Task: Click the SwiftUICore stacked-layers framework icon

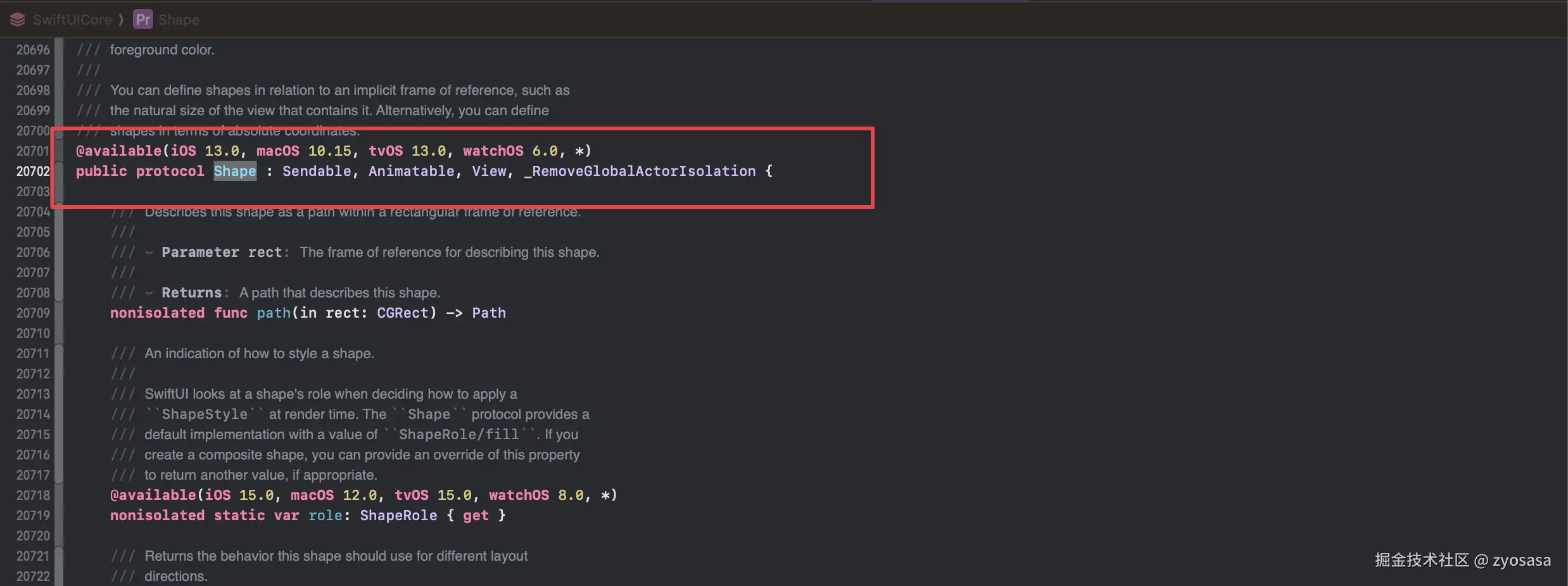Action: 18,20
